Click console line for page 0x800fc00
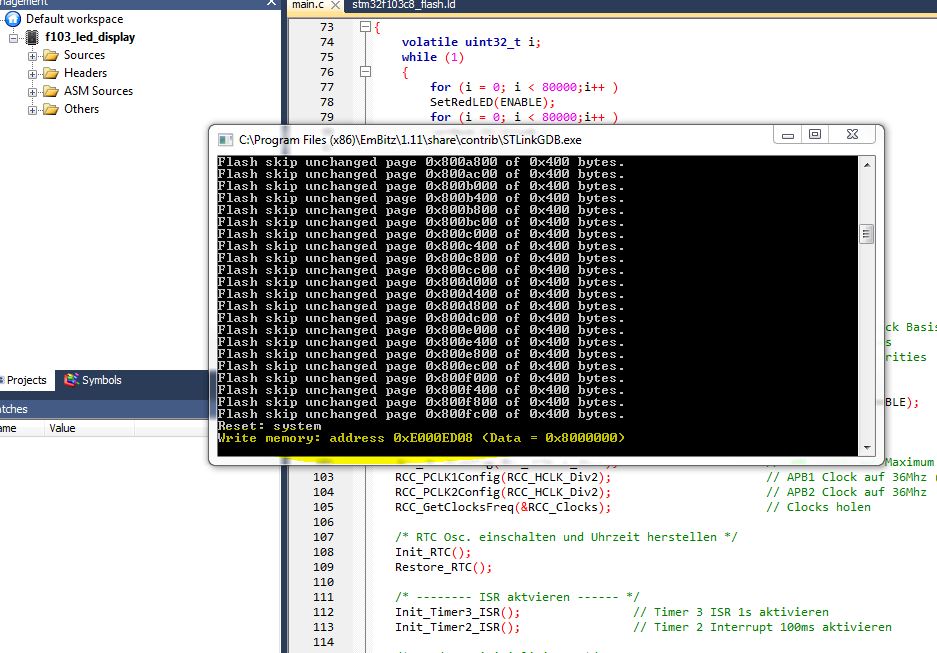The width and height of the screenshot is (937, 653). pos(421,414)
